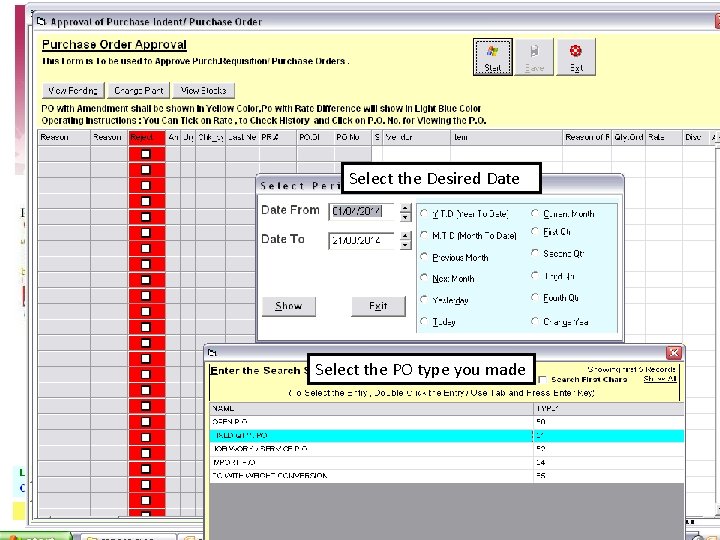Click the Vendor column header
This screenshot has width=720, height=540.
tap(416, 137)
